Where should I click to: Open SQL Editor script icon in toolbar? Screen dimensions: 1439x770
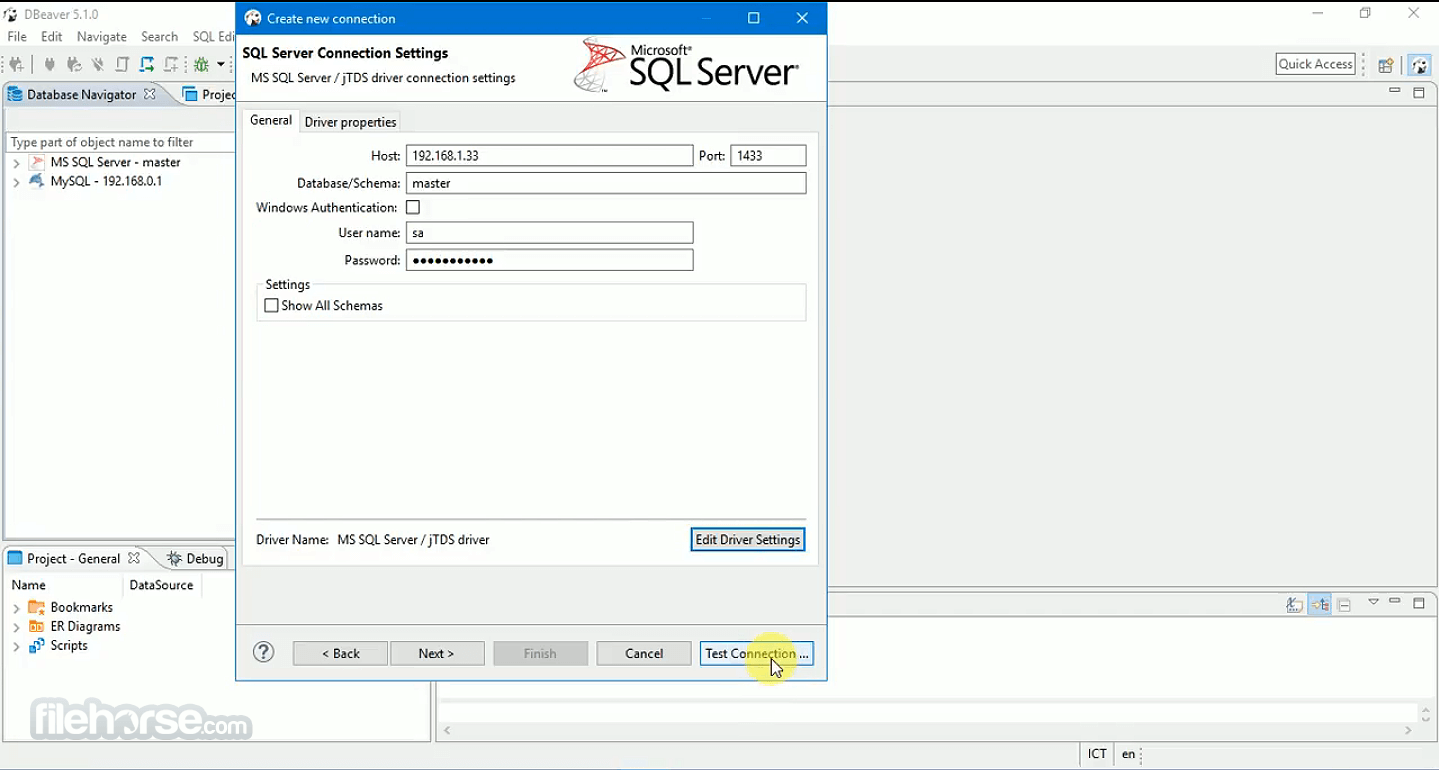tap(122, 65)
